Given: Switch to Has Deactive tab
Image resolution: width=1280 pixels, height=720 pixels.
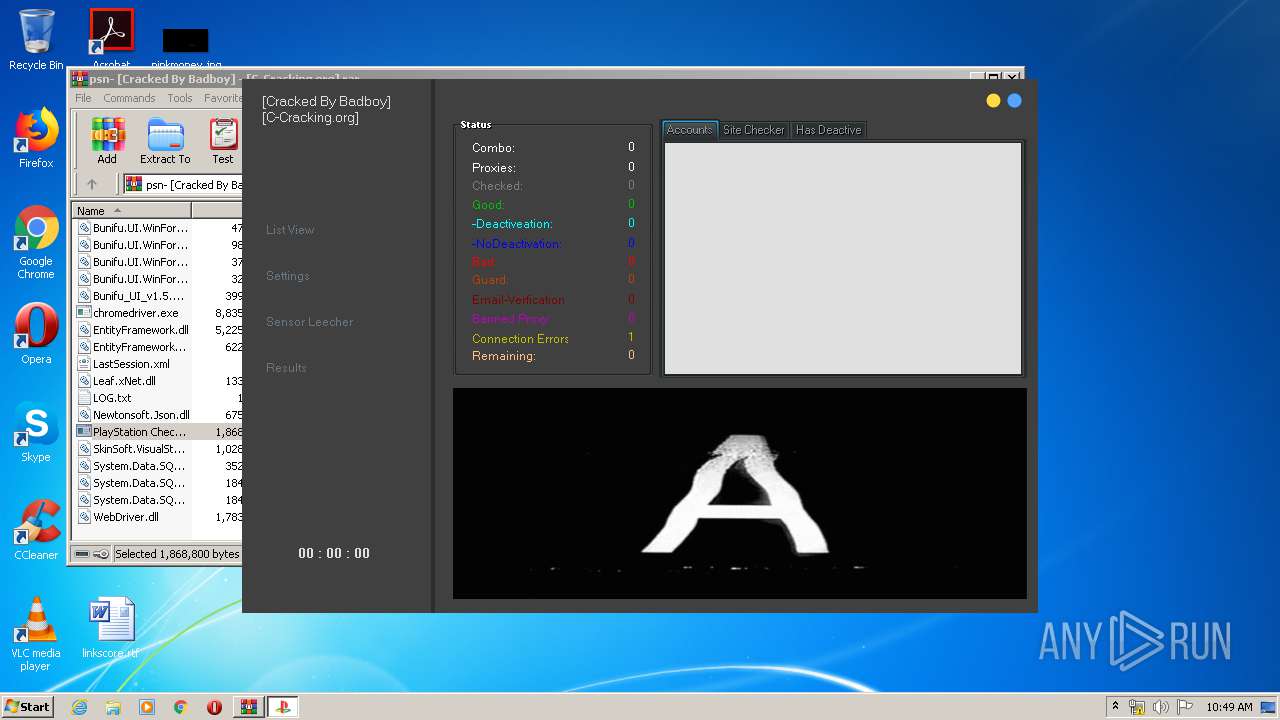Looking at the screenshot, I should click(x=828, y=130).
